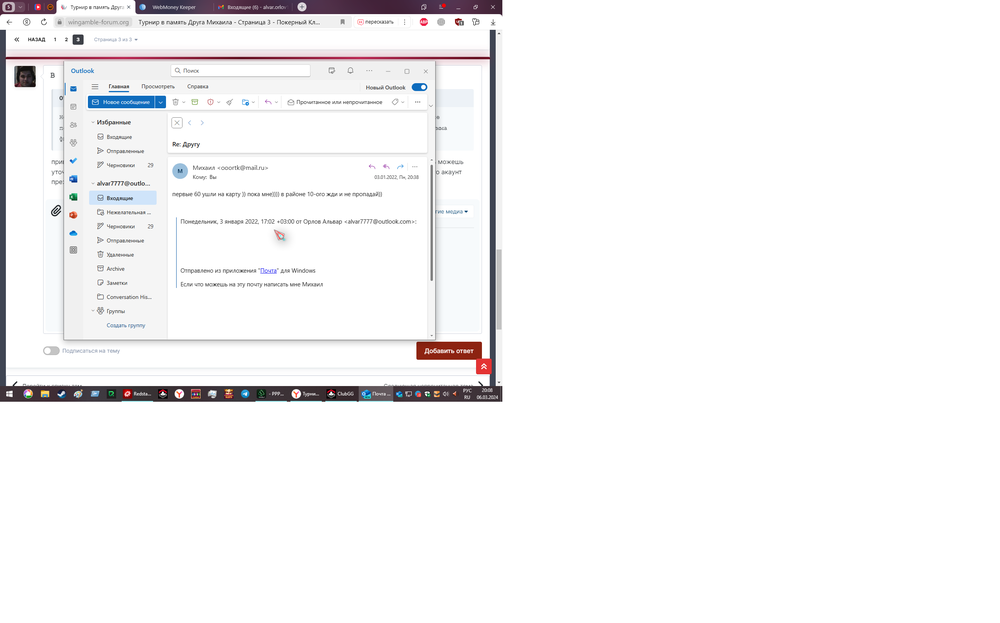The width and height of the screenshot is (1000, 623).
Task: Click the Forward arrow in message header
Action: tap(400, 167)
